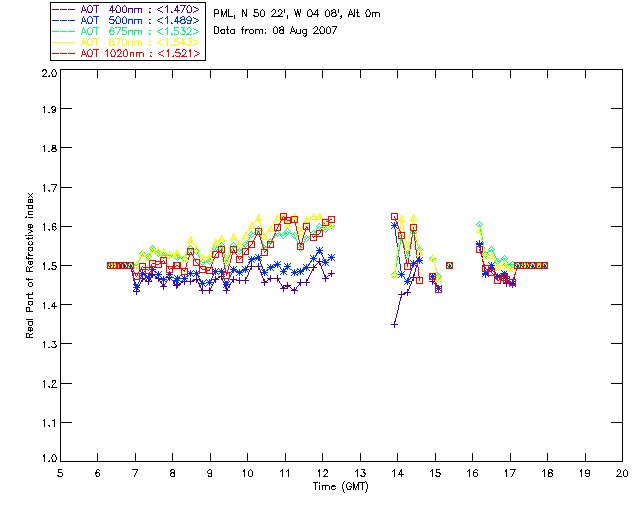Click the 'Data from: 08 Aug 2007' text
This screenshot has width=640, height=512.
click(275, 31)
